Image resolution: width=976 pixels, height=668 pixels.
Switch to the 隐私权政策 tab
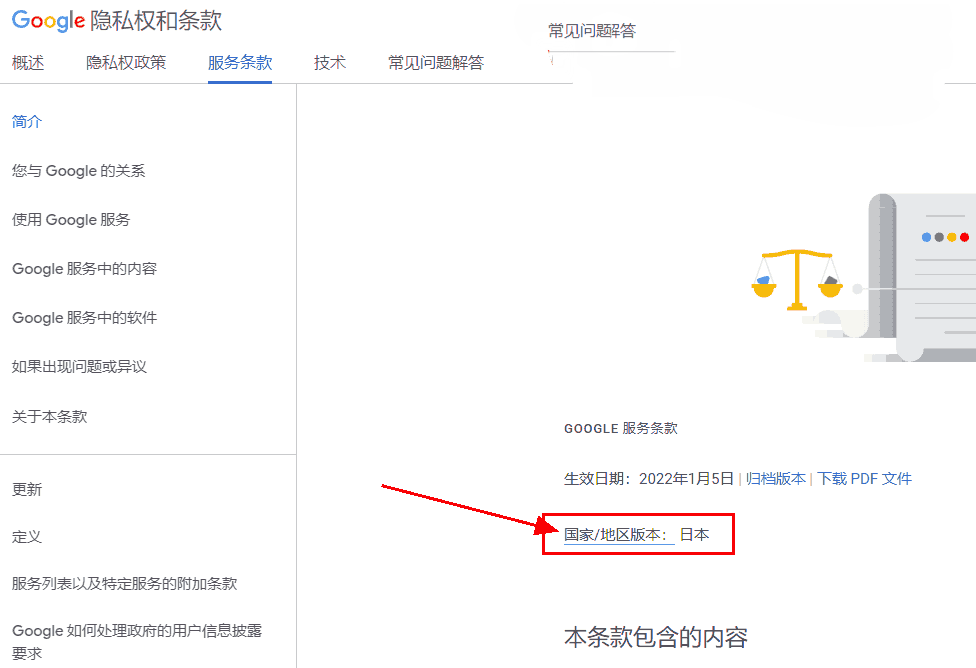click(126, 63)
